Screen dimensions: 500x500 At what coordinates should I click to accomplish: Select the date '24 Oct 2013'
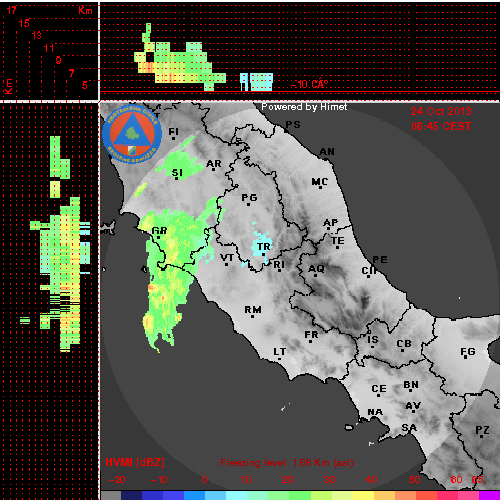[x=441, y=111]
